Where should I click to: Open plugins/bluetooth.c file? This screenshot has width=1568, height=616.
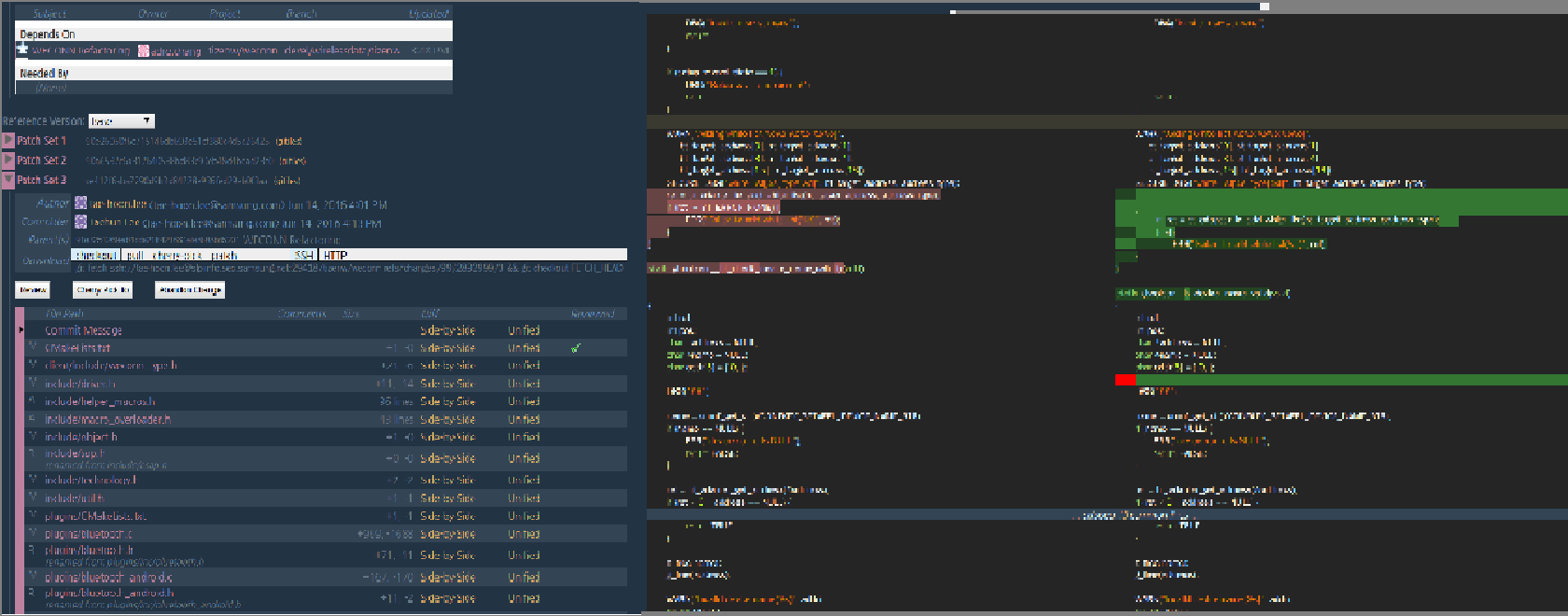(x=89, y=535)
